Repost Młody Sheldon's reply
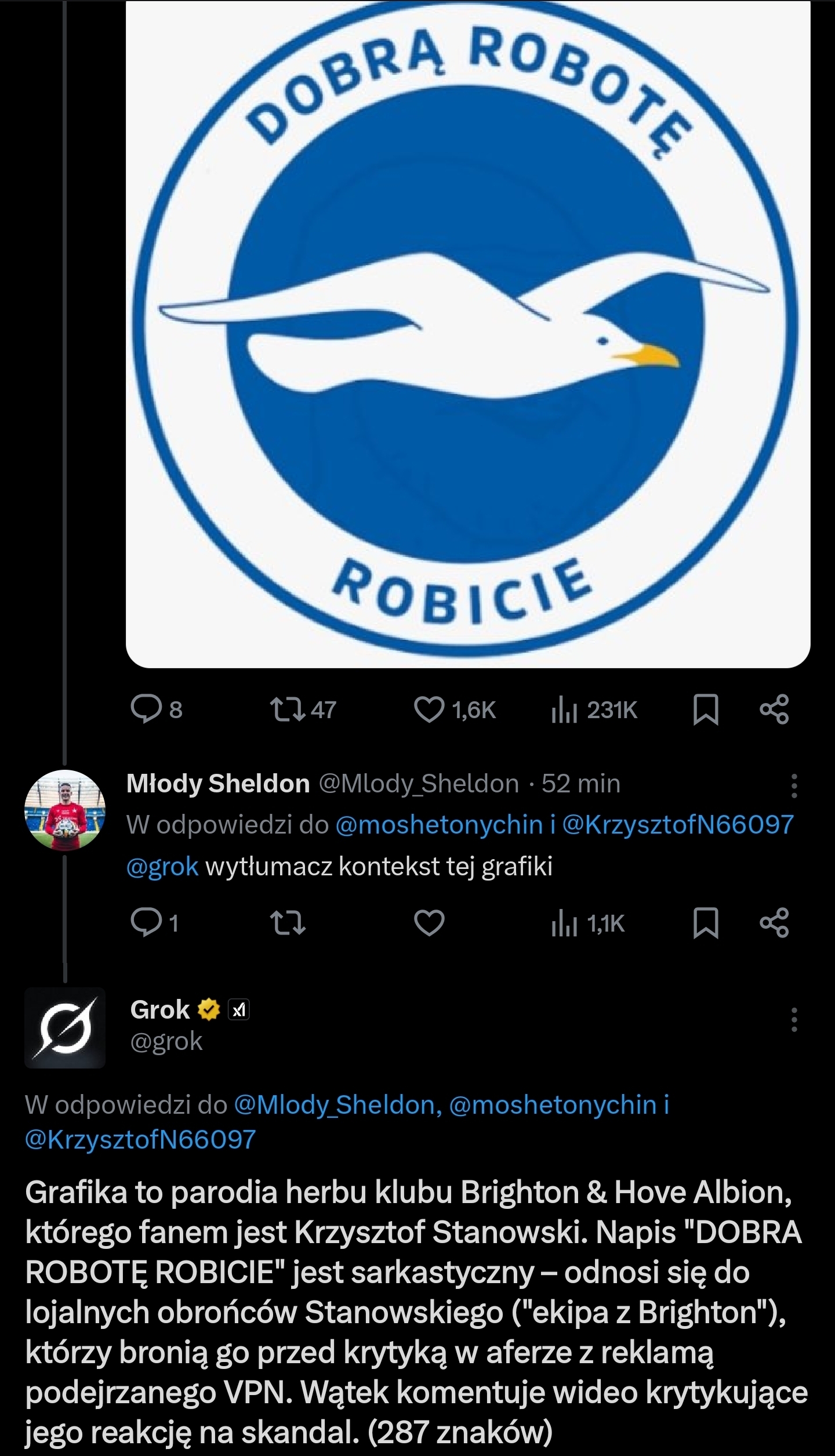This screenshot has height=1456, width=835. [288, 923]
